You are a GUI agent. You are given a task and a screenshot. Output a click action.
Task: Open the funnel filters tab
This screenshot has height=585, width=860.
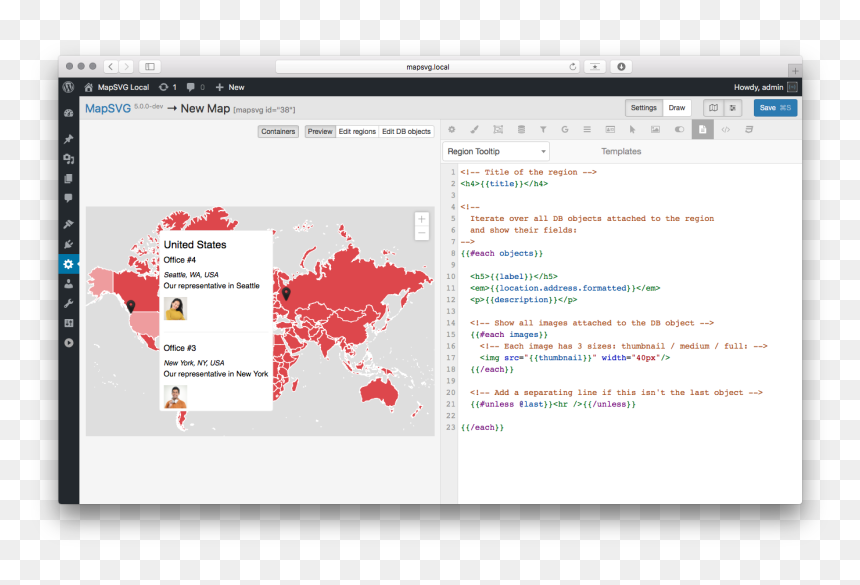(543, 130)
